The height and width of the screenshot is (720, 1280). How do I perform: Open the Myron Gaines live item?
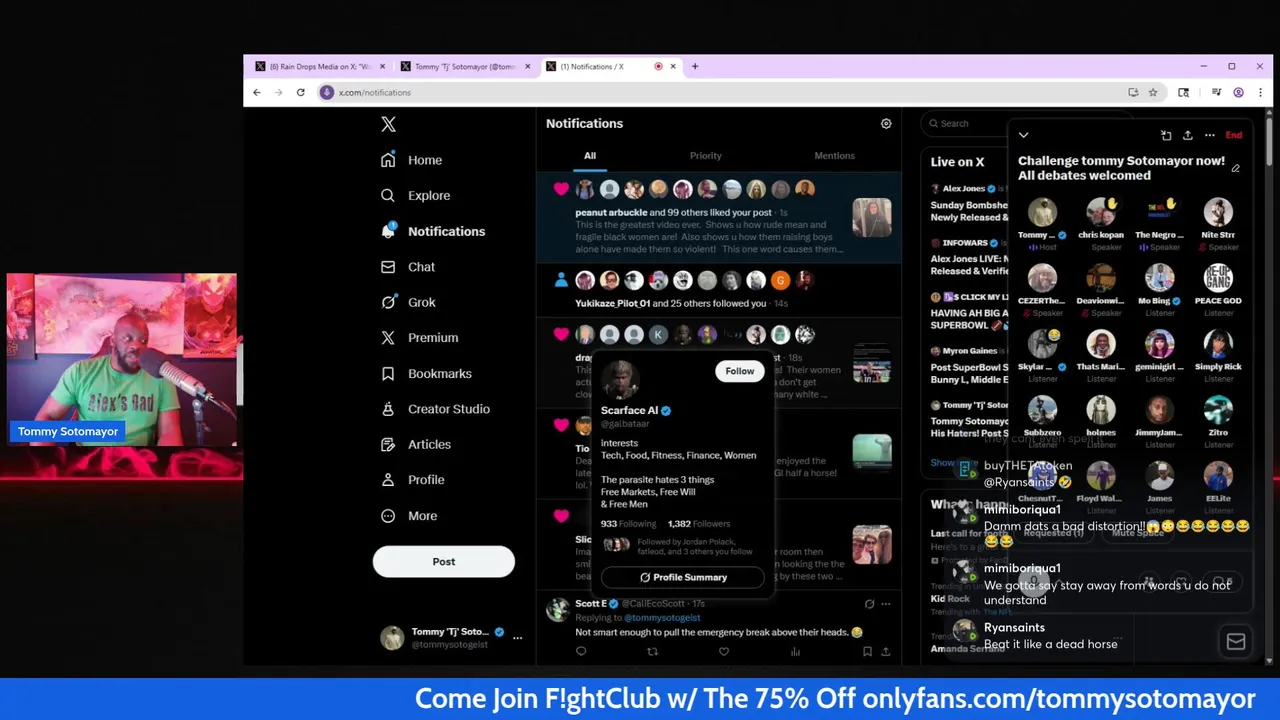coord(968,365)
